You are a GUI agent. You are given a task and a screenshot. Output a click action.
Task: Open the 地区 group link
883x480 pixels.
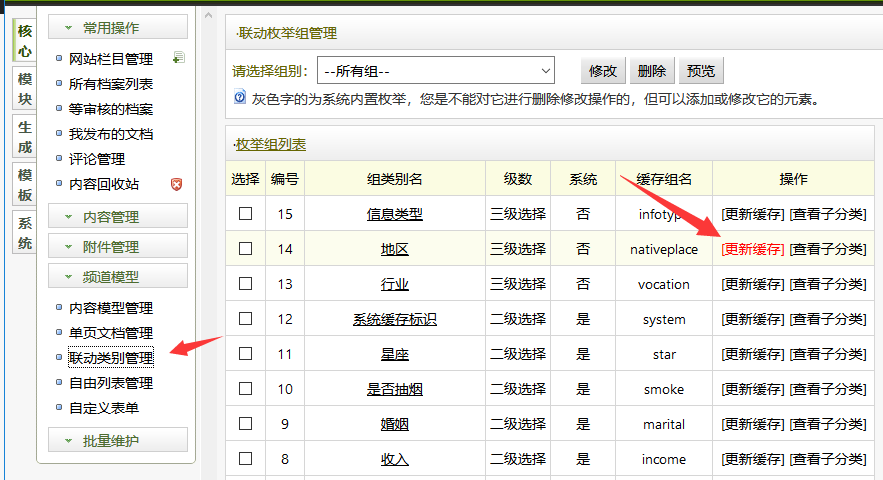coord(394,249)
